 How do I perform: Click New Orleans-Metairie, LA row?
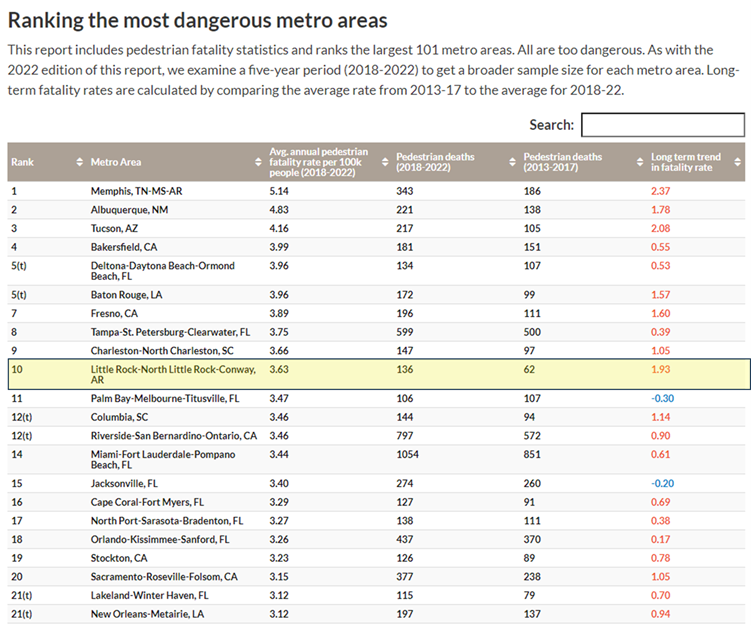147,615
